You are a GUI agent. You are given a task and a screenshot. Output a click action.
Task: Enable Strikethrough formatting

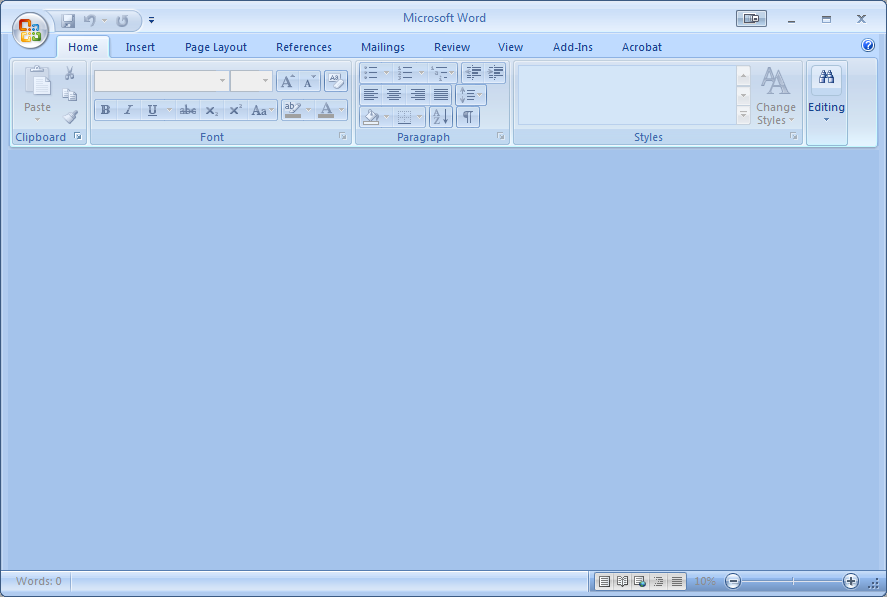(187, 110)
